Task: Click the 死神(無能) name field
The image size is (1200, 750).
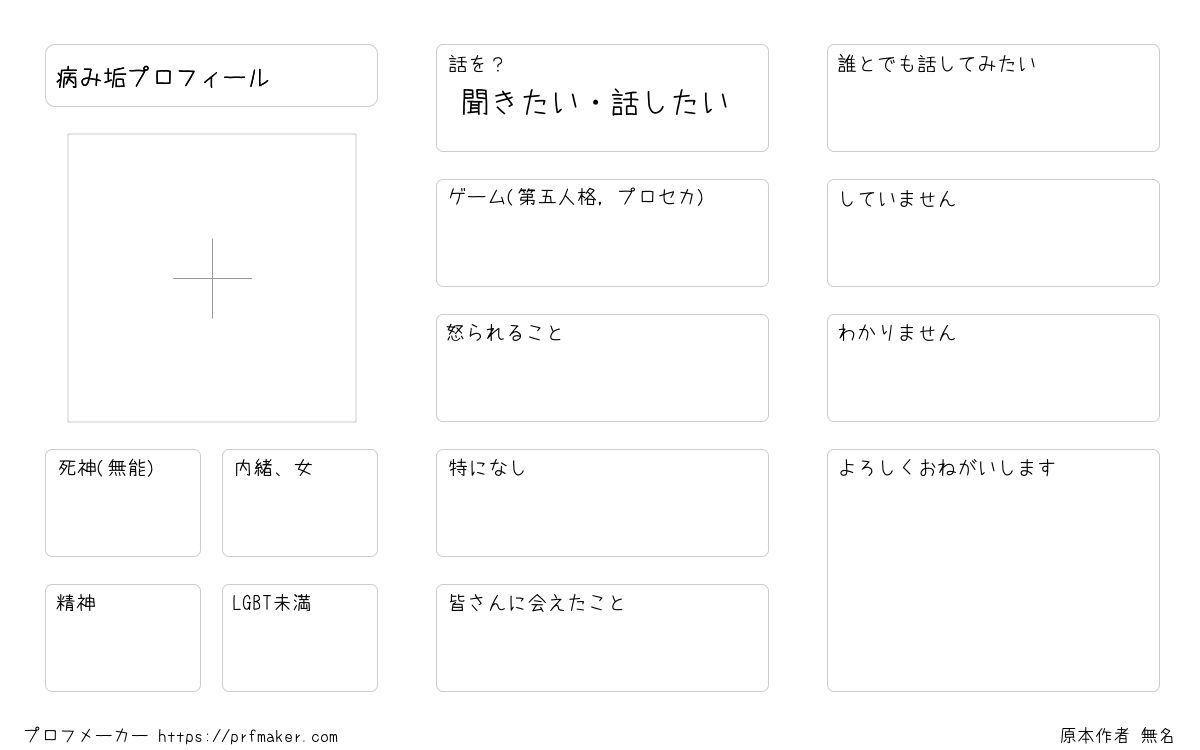Action: (123, 503)
